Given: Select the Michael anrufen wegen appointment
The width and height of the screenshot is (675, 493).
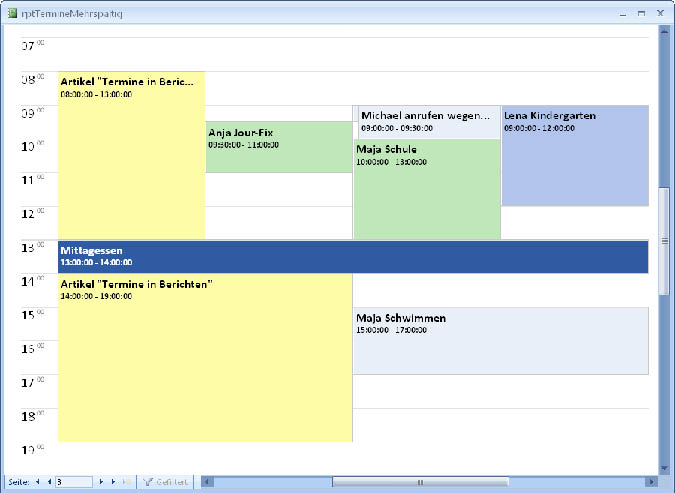Looking at the screenshot, I should pyautogui.click(x=426, y=121).
